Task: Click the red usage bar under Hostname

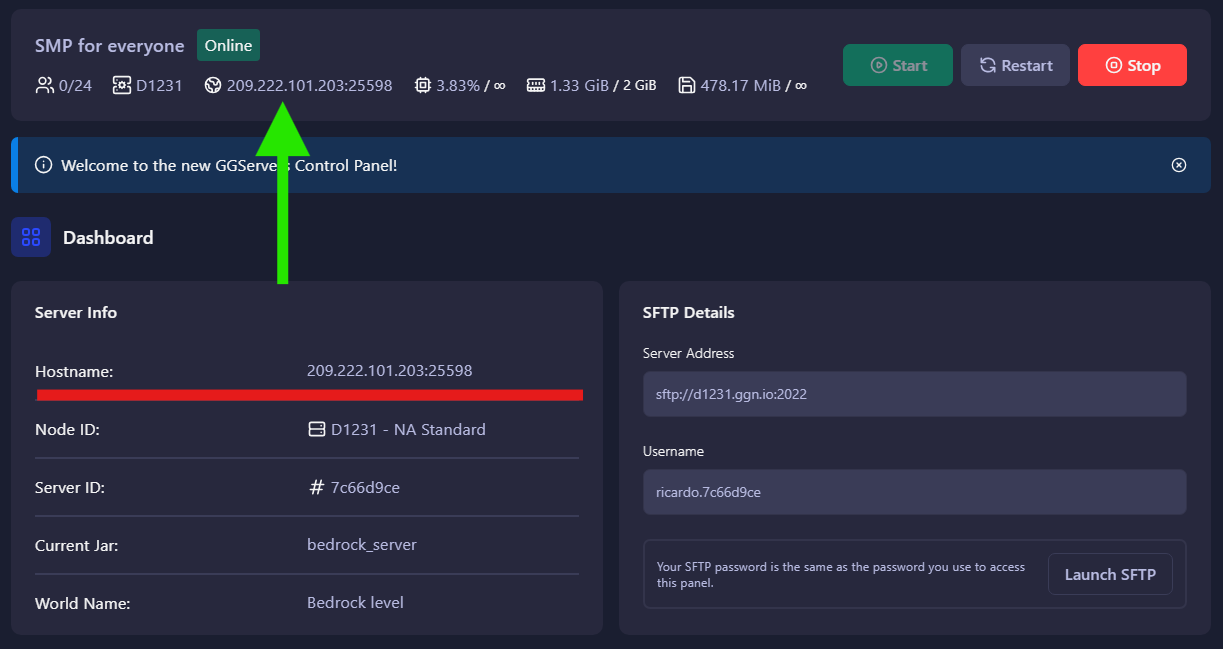Action: pyautogui.click(x=308, y=394)
